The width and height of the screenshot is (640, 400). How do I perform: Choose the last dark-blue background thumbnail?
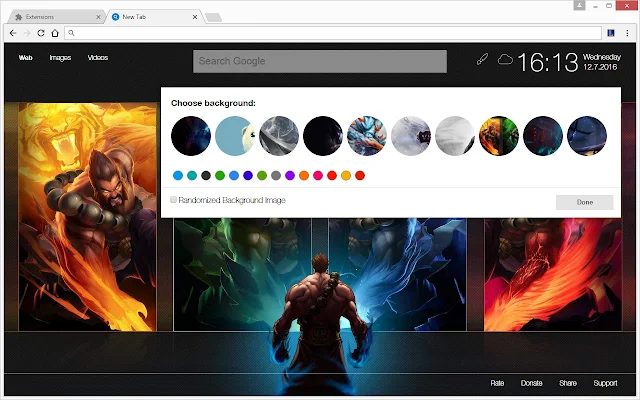tap(587, 136)
